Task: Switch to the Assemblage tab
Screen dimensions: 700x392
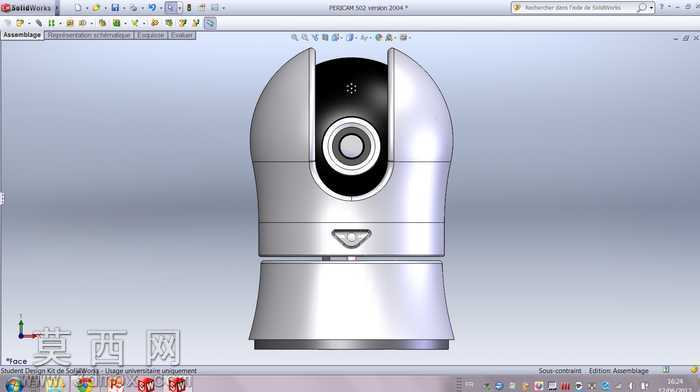Action: click(22, 35)
